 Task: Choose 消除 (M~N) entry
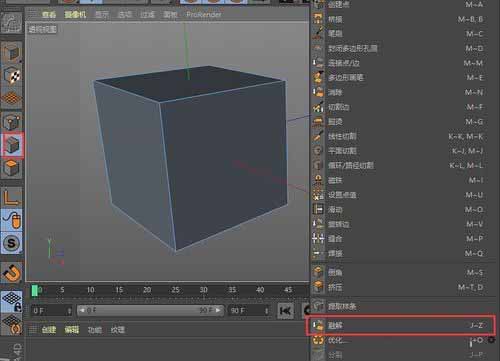[x=404, y=92]
